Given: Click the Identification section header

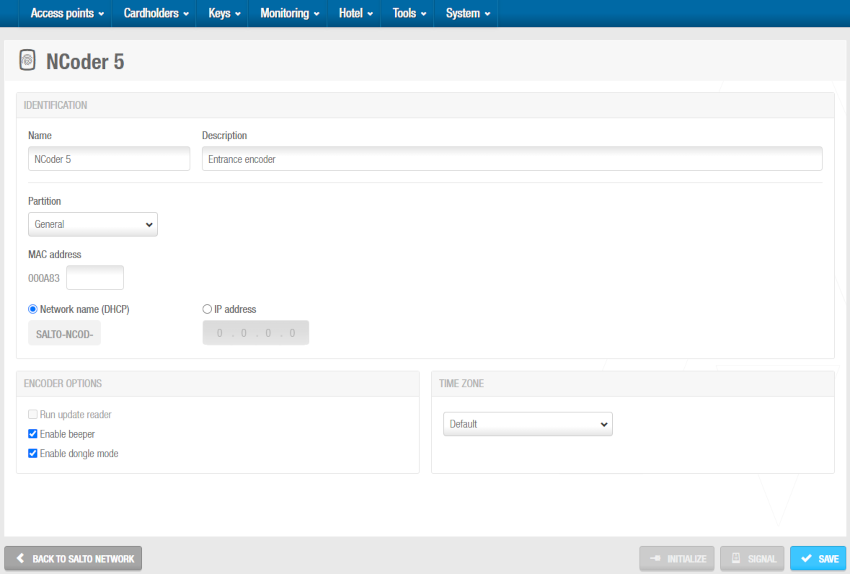Looking at the screenshot, I should (x=55, y=105).
